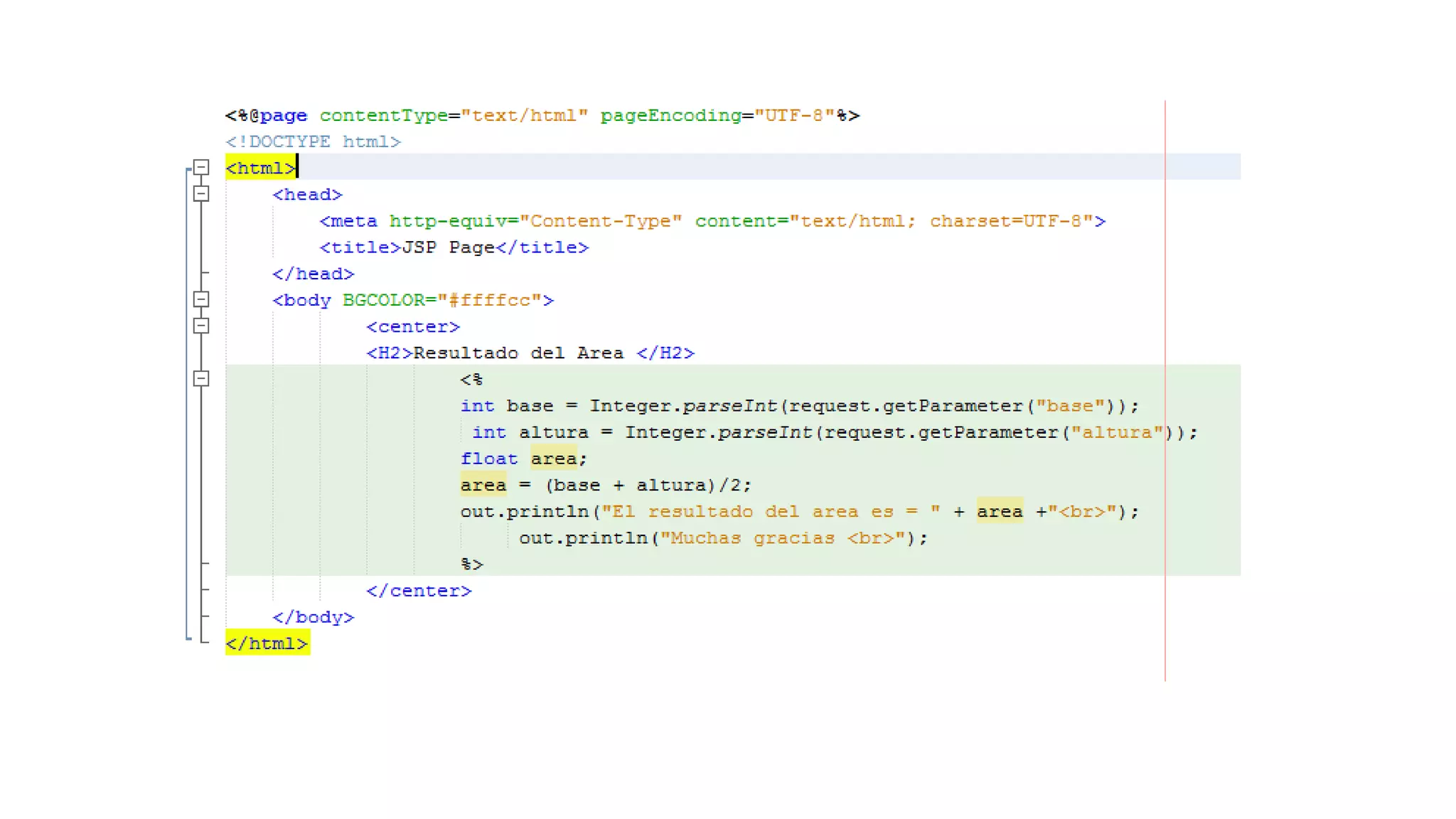1456x819 pixels.
Task: Collapse the head tag fold marker
Action: tap(201, 194)
